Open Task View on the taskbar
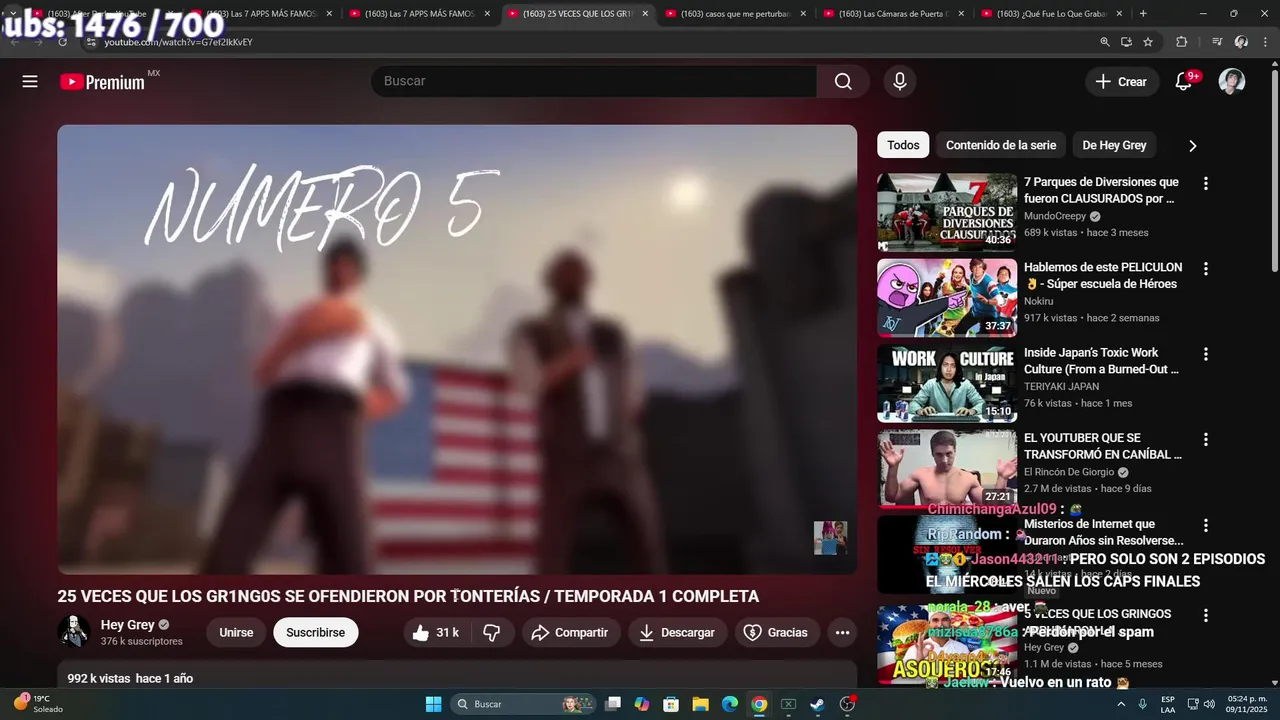Screen dimensions: 1280x720 [x=613, y=704]
